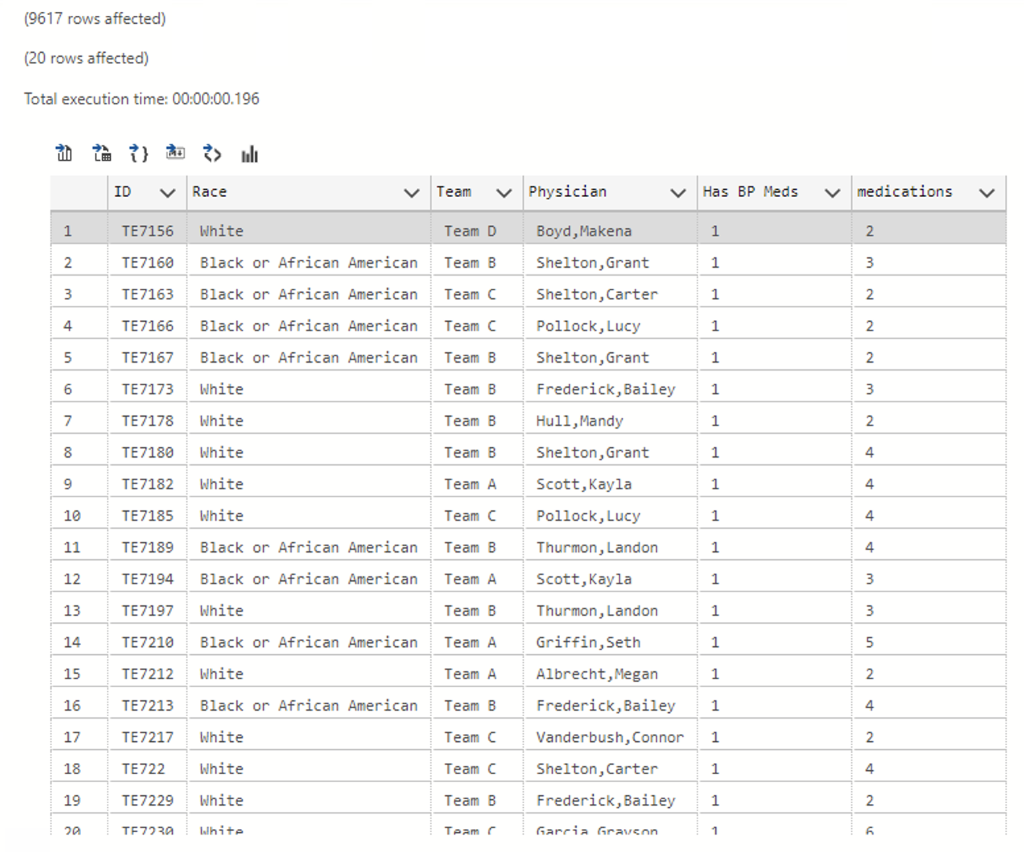Open the medications column filter dropdown
Viewport: 1024px width, 852px height.
click(987, 193)
